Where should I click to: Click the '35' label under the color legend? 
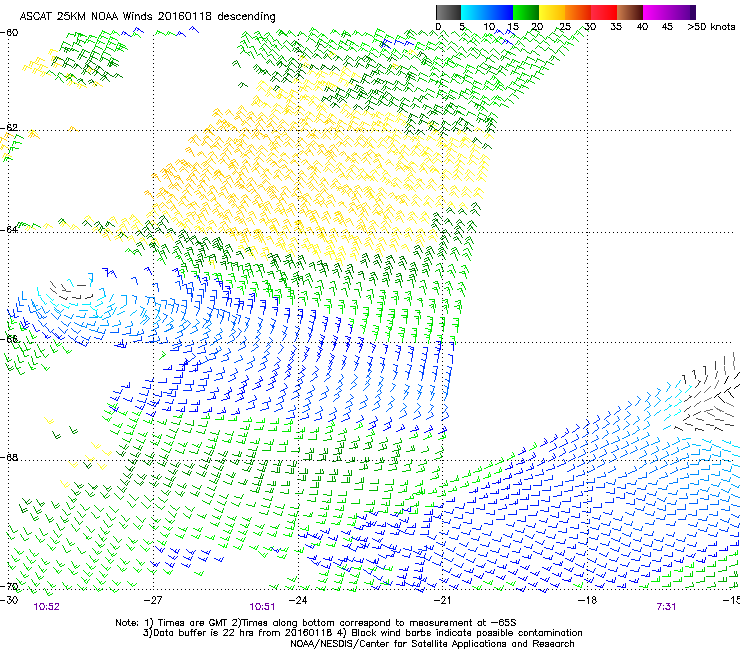(x=616, y=27)
